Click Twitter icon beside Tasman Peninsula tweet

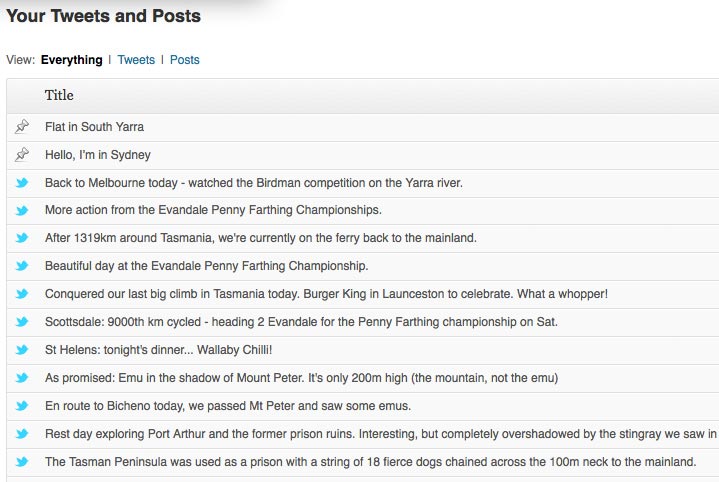click(22, 462)
